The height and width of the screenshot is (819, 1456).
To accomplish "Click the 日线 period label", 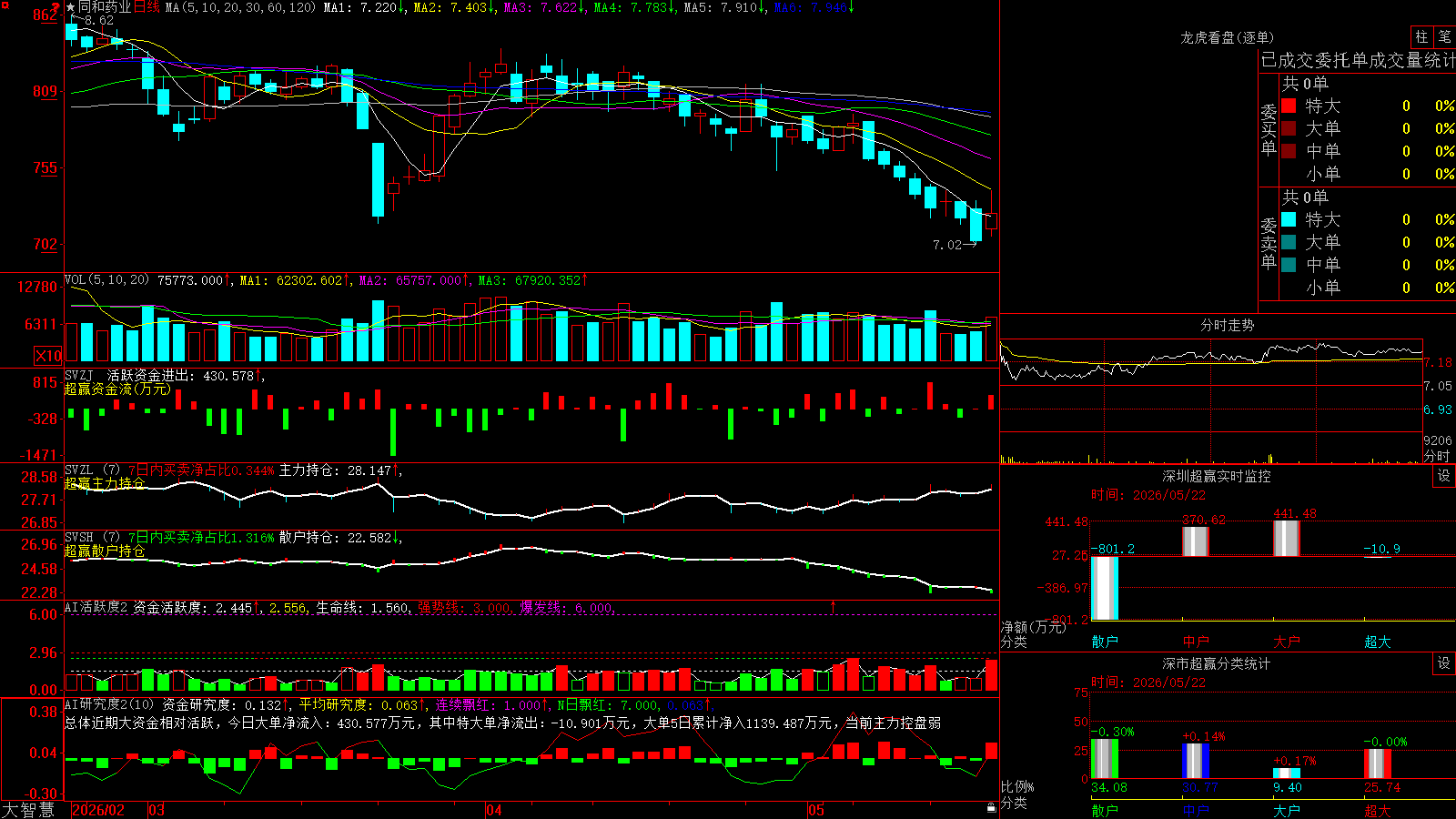I will coord(147,7).
